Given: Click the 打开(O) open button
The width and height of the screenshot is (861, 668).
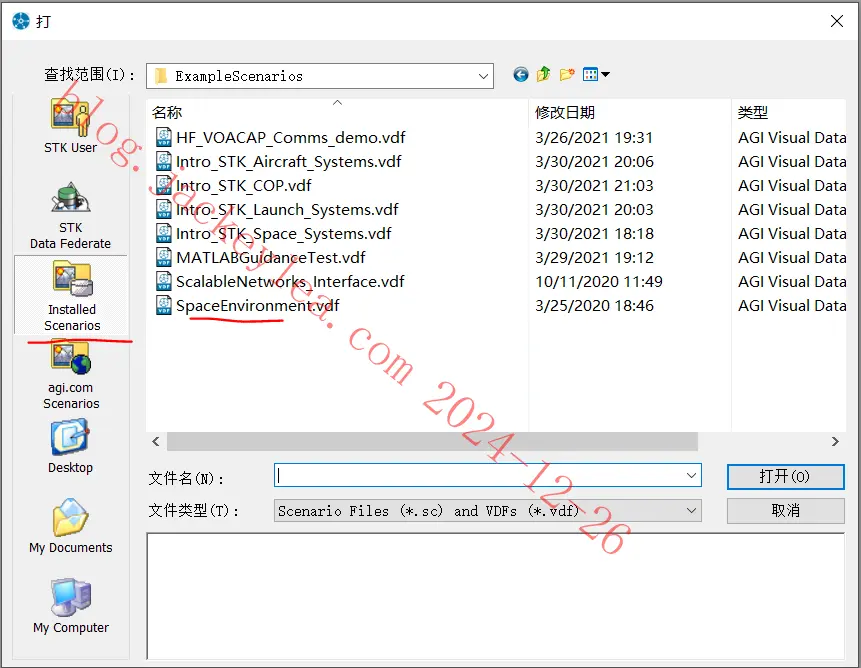Looking at the screenshot, I should (785, 476).
